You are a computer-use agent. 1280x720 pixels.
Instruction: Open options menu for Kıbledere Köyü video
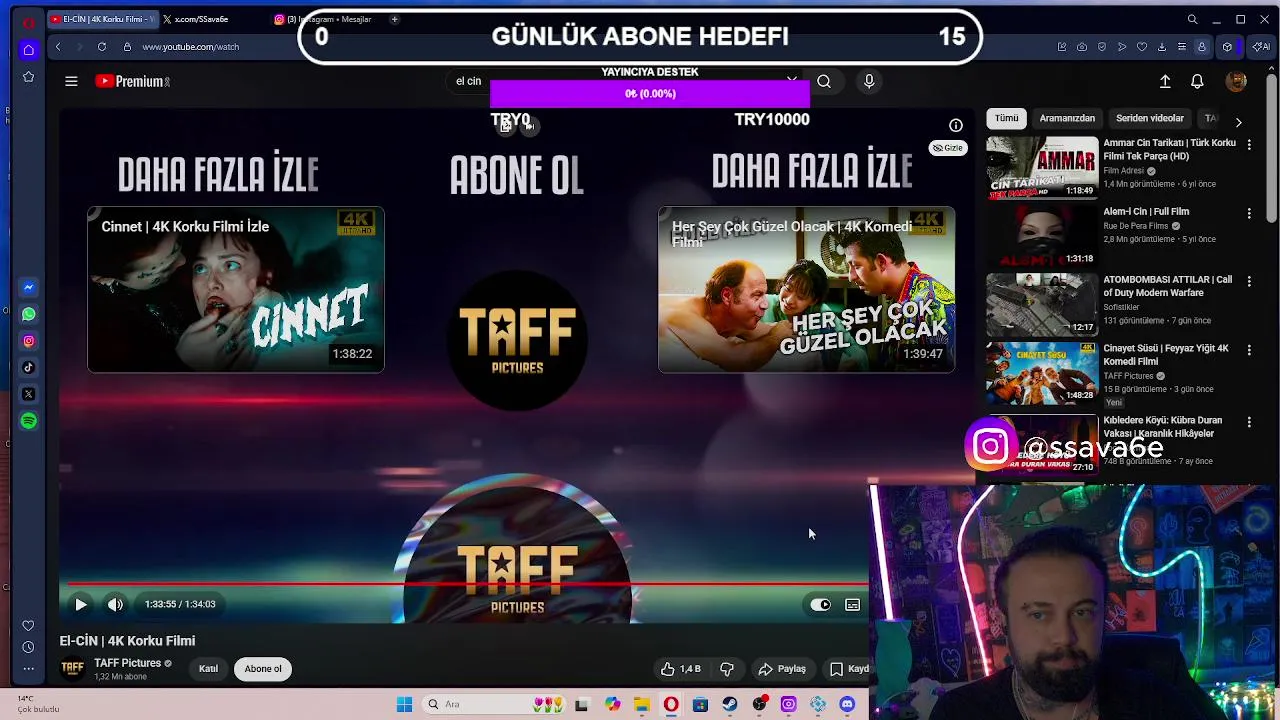(x=1249, y=422)
